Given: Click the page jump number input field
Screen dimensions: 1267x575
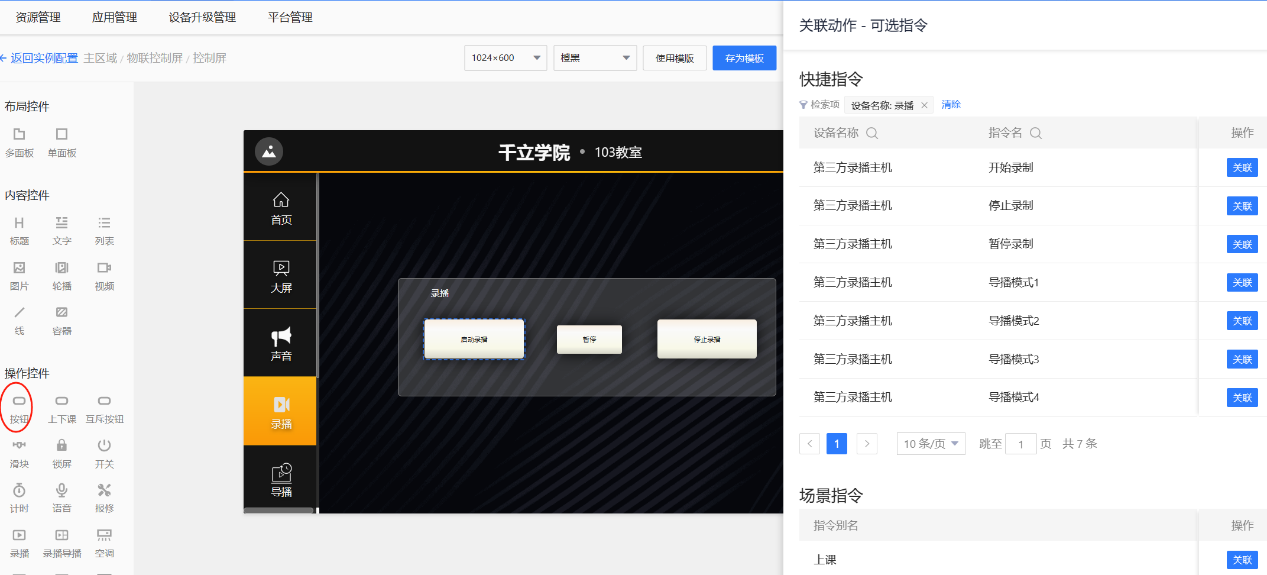Looking at the screenshot, I should (1020, 443).
